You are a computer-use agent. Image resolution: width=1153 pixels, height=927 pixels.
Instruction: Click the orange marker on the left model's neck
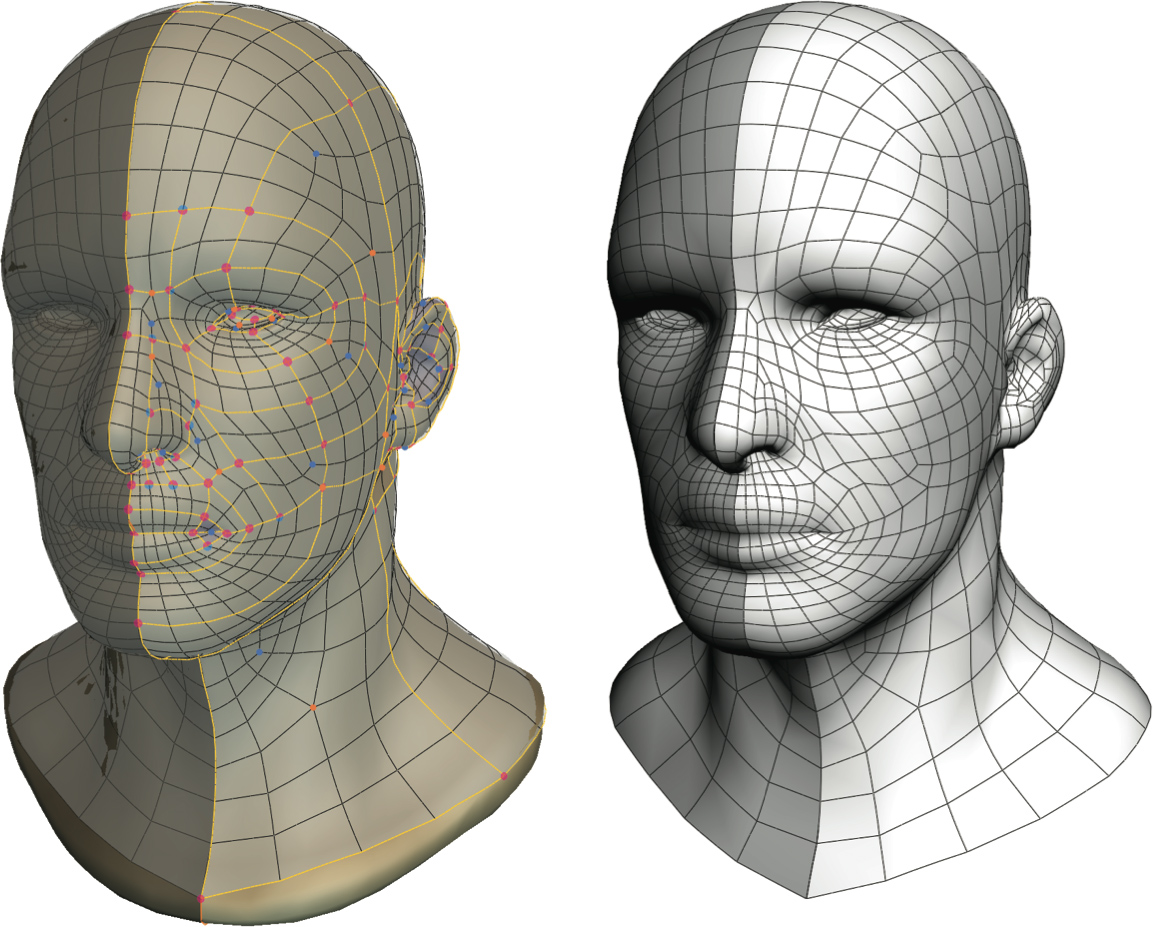click(313, 707)
